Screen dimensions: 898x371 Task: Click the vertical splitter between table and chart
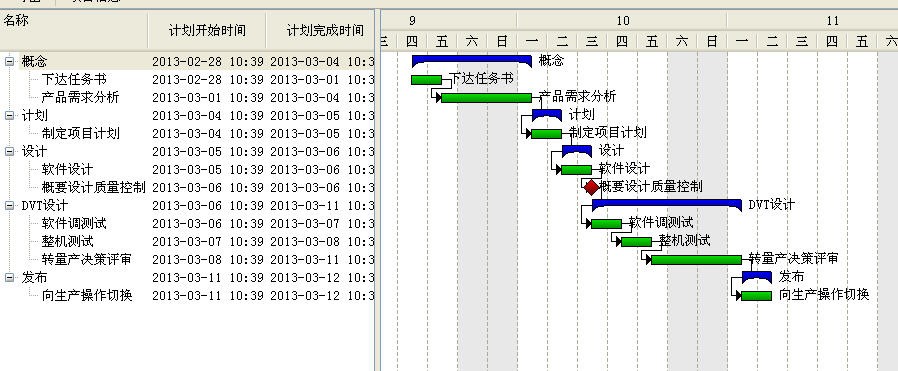[x=377, y=190]
